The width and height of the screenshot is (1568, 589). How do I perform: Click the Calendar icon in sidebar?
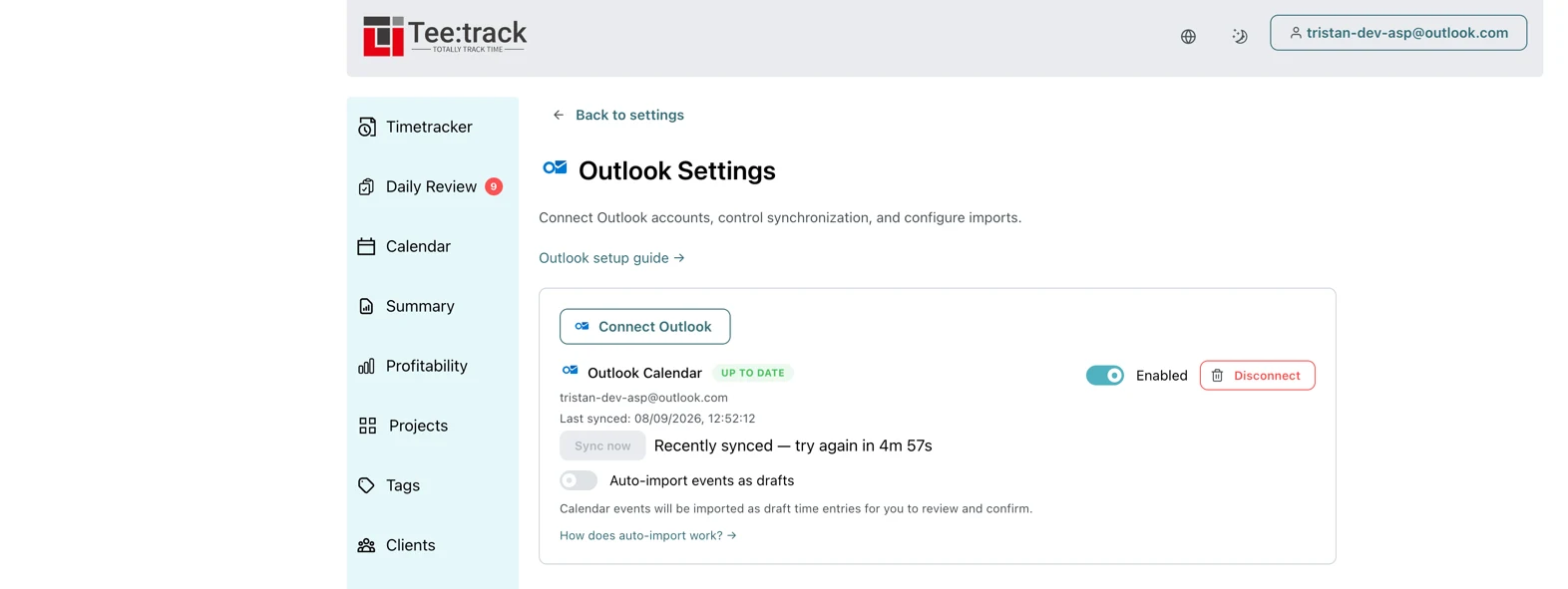366,246
